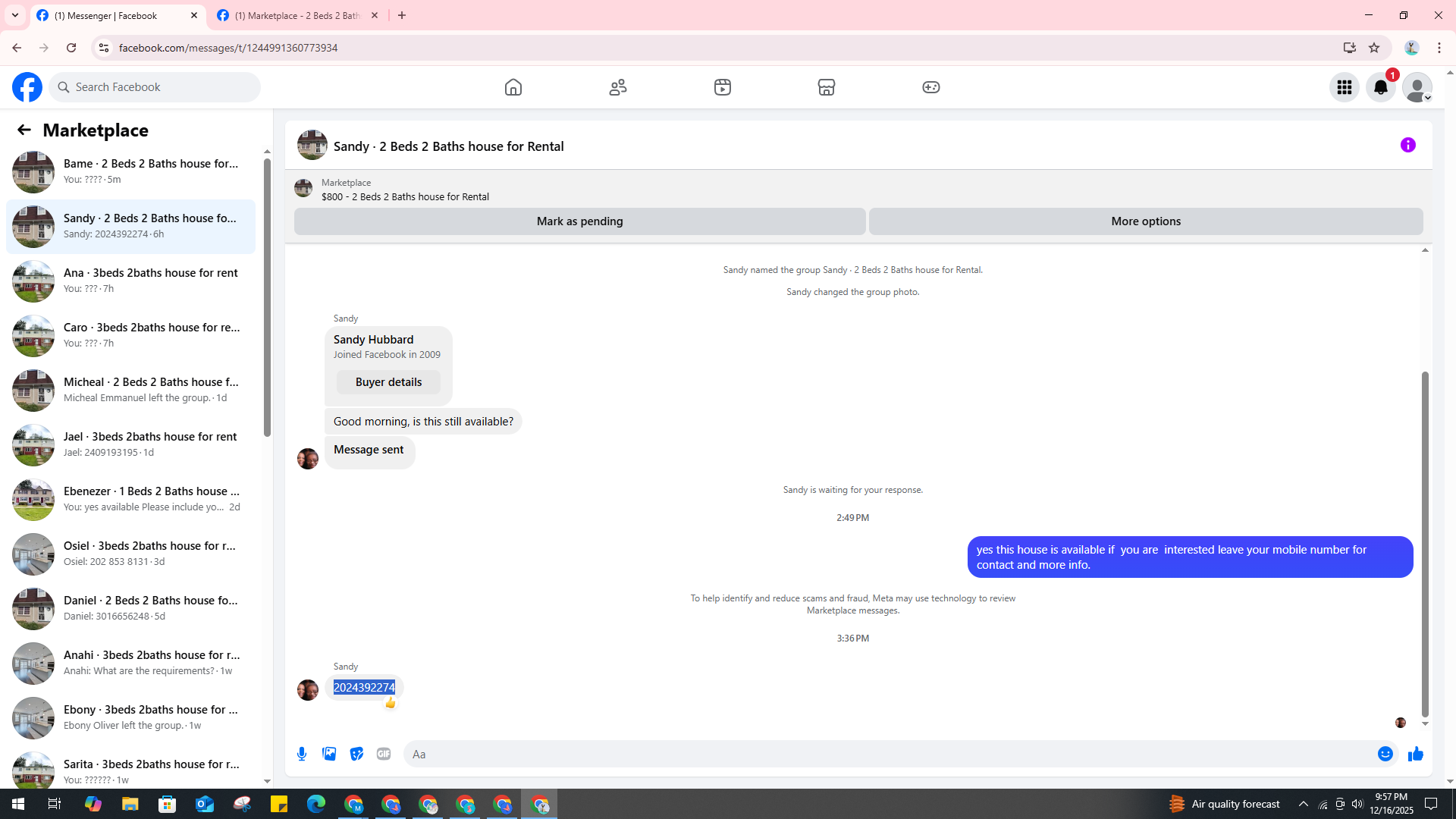
Task: Click Mark as pending button
Action: click(x=580, y=221)
